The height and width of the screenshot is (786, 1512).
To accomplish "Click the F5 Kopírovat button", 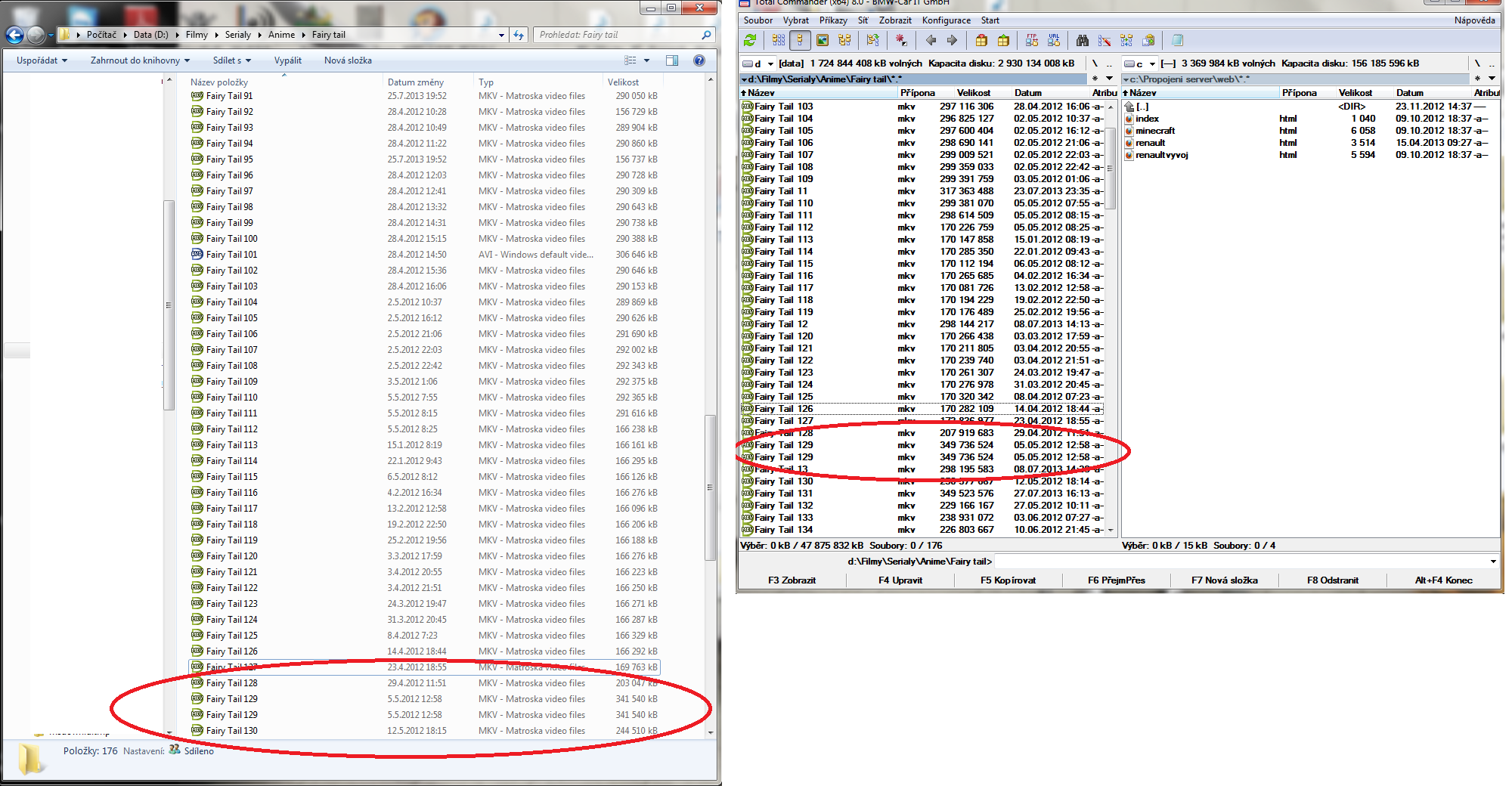I will tap(1009, 580).
